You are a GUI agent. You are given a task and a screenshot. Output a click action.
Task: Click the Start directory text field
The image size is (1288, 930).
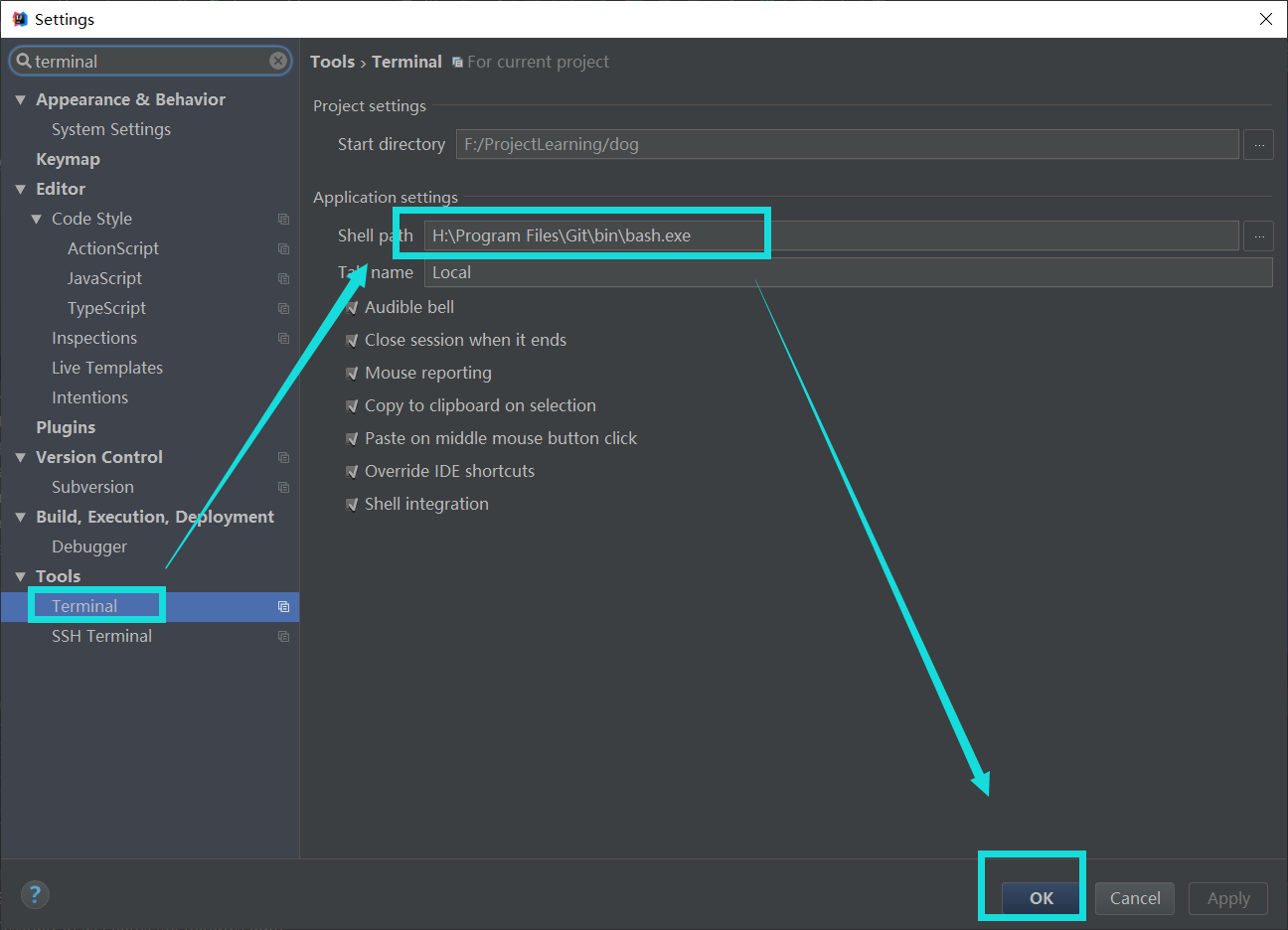[848, 144]
